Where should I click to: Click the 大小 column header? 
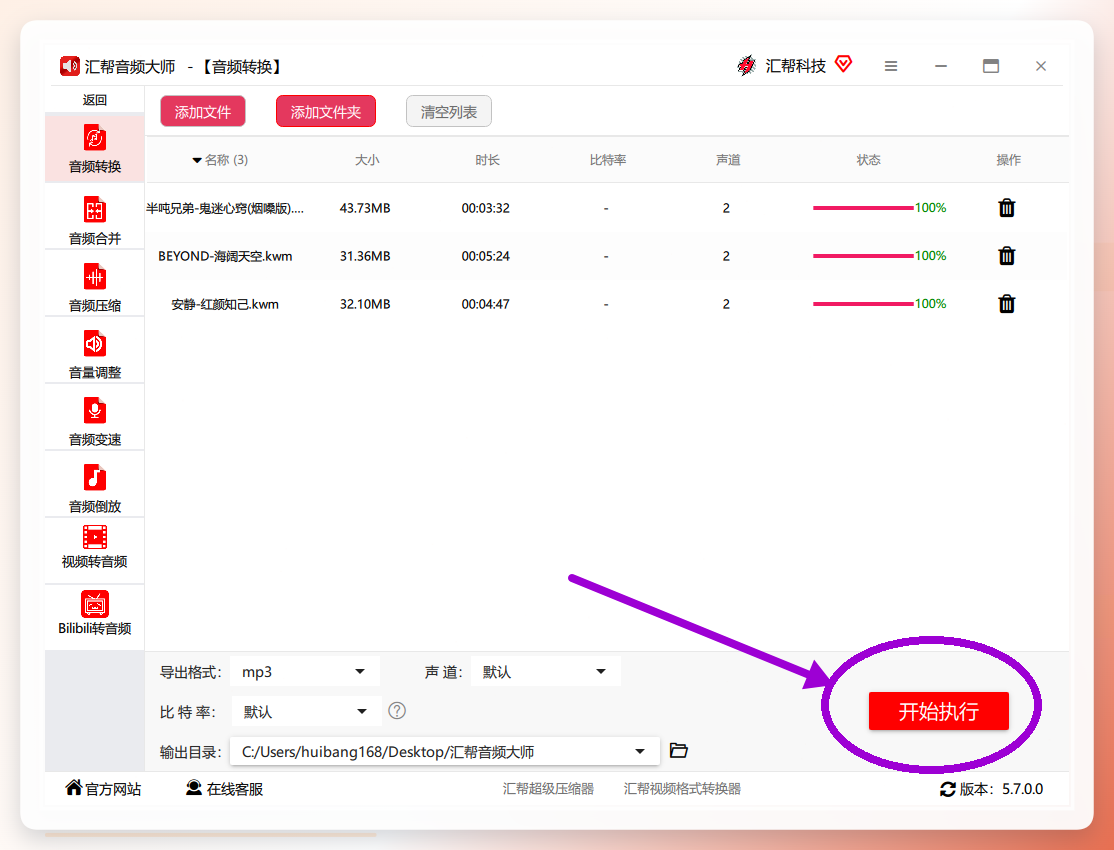click(x=367, y=160)
